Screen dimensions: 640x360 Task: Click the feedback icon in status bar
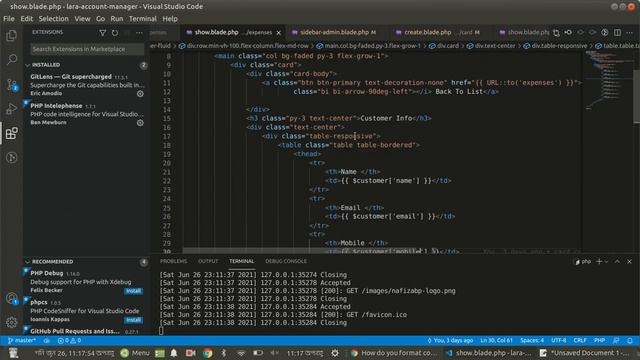pos(616,340)
